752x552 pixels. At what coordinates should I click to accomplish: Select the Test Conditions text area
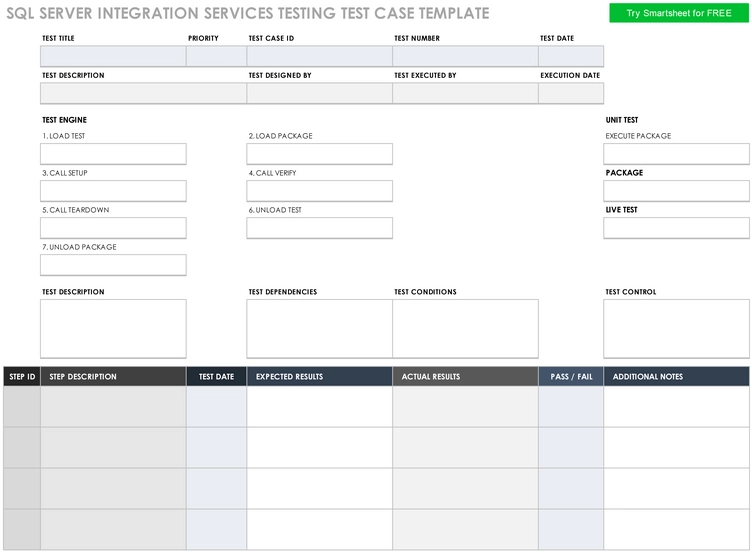point(465,329)
